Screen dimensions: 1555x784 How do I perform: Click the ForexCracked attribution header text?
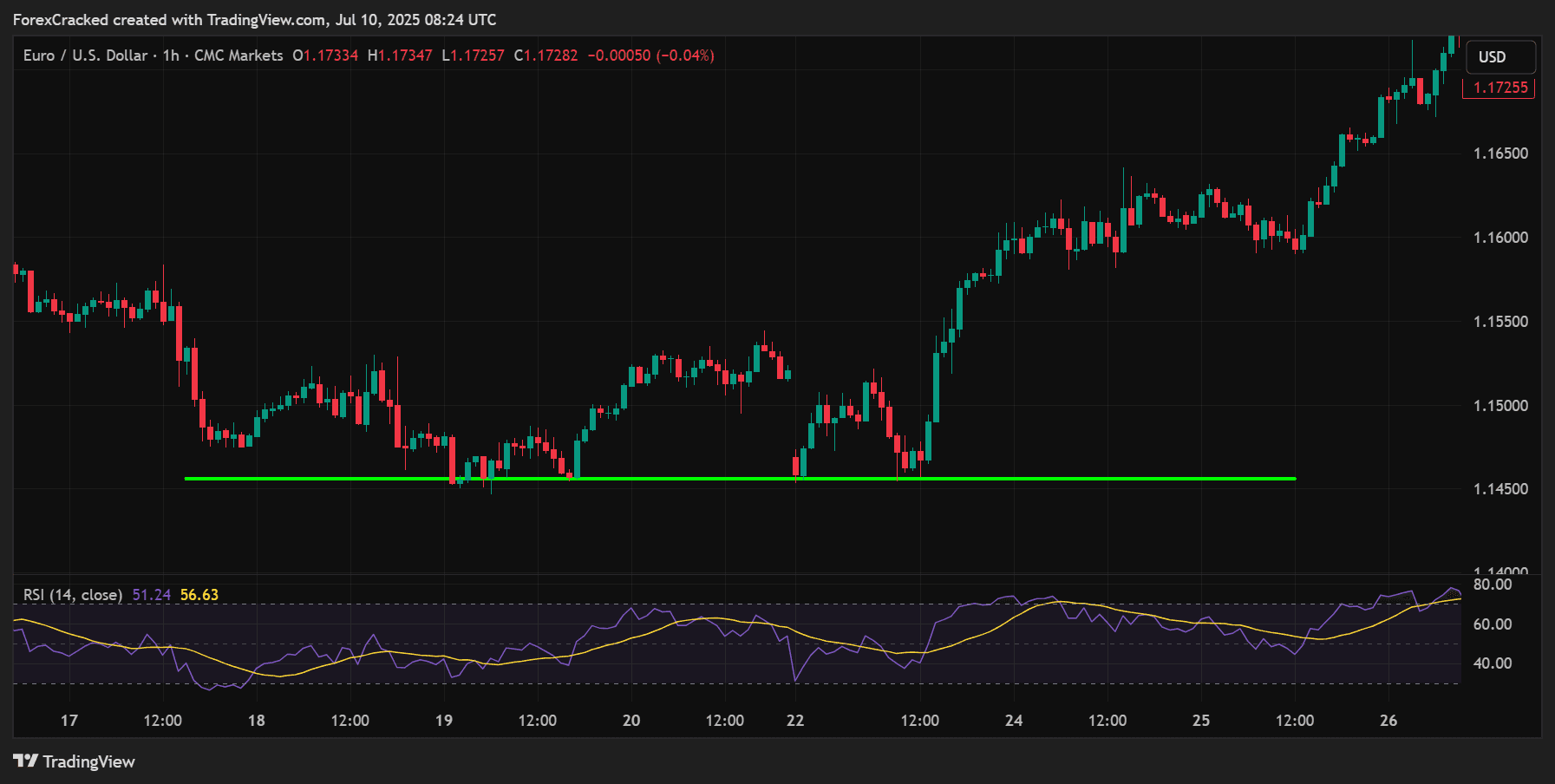[254, 20]
